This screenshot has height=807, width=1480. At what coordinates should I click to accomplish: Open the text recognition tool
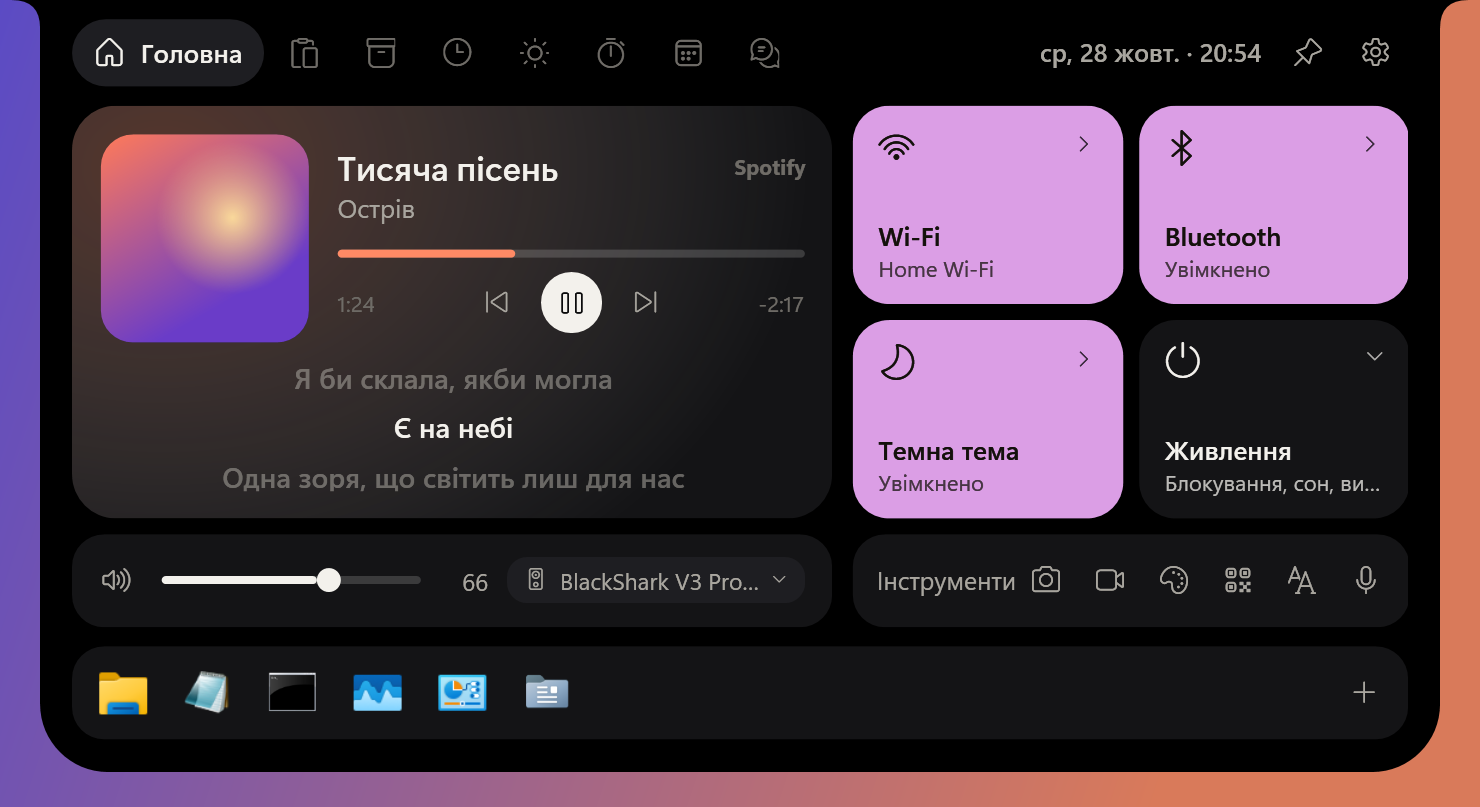tap(1301, 580)
